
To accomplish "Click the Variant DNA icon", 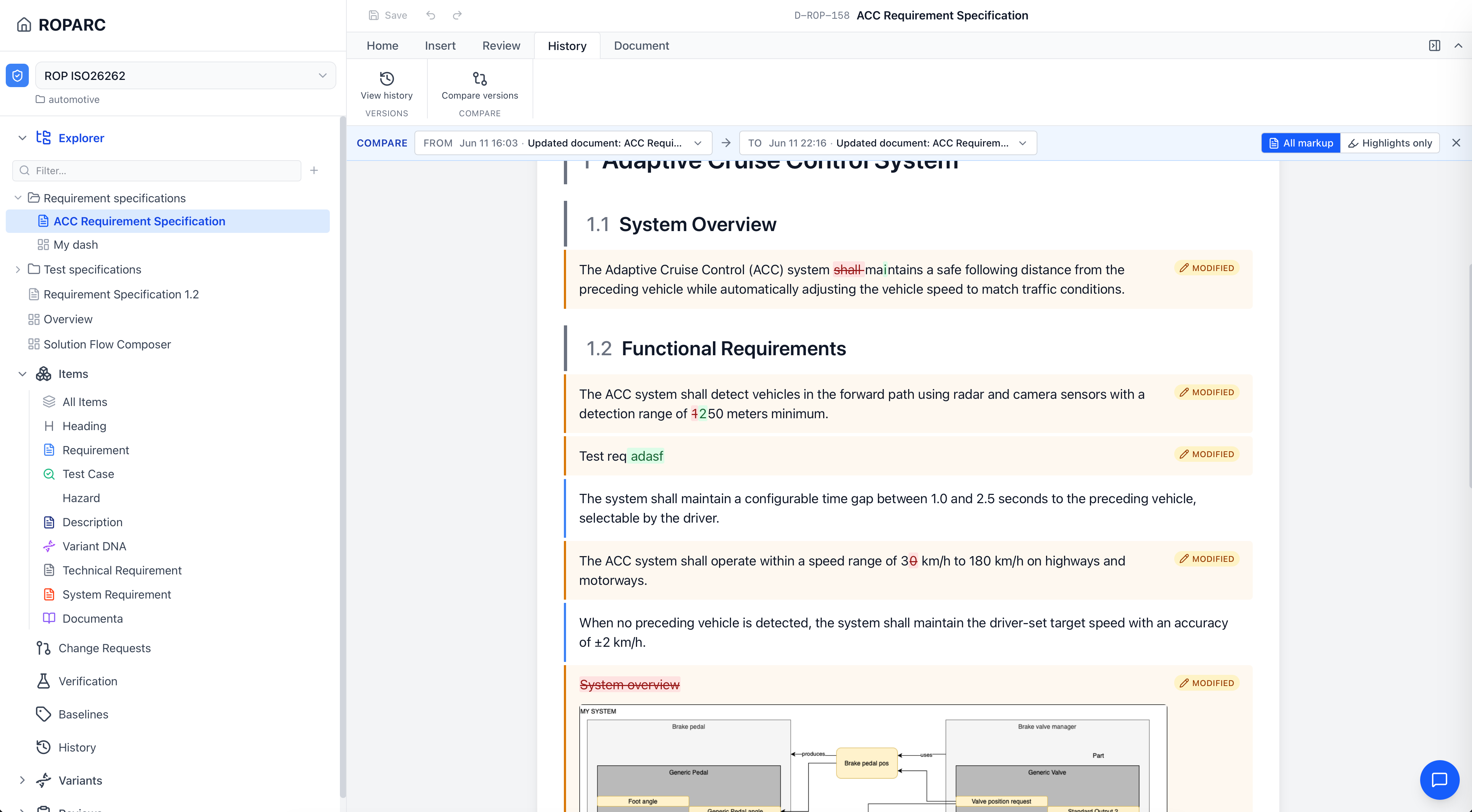I will pos(49,546).
